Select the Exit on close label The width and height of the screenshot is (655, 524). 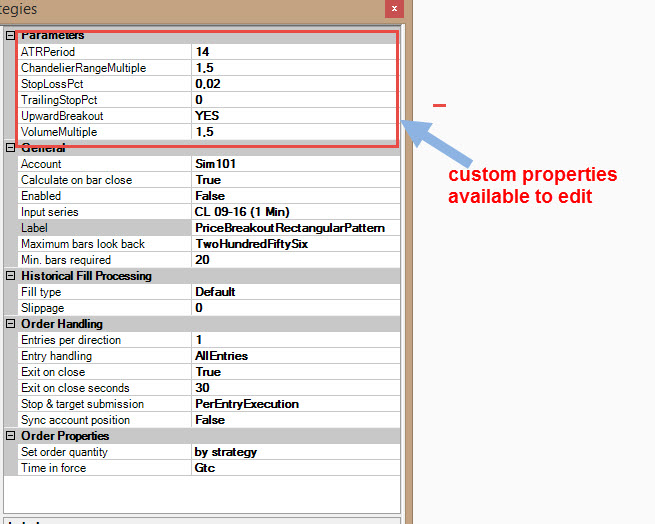click(x=53, y=372)
